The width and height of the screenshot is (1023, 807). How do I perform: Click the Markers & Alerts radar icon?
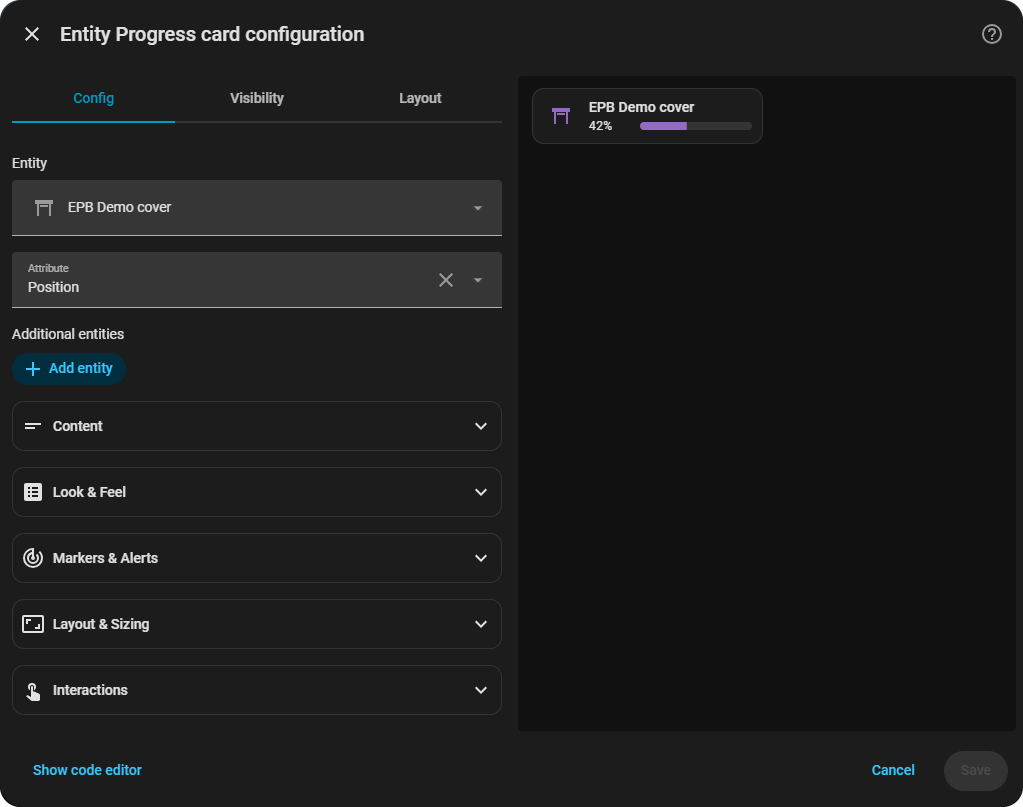33,558
